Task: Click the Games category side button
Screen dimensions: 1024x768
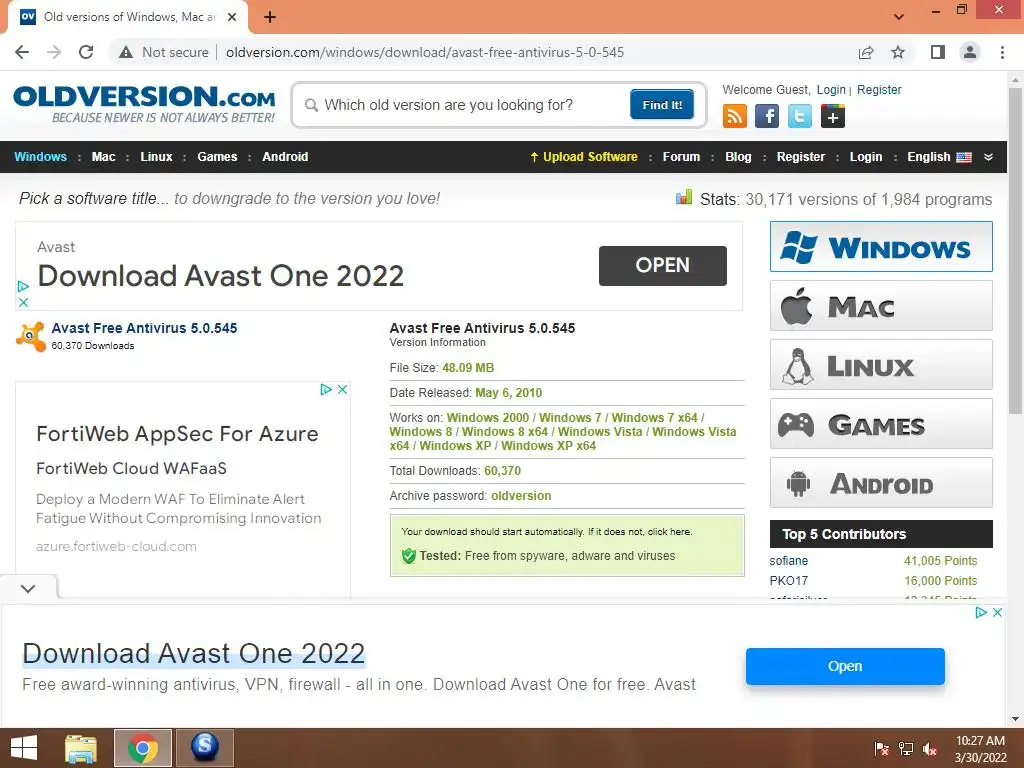Action: tap(881, 424)
